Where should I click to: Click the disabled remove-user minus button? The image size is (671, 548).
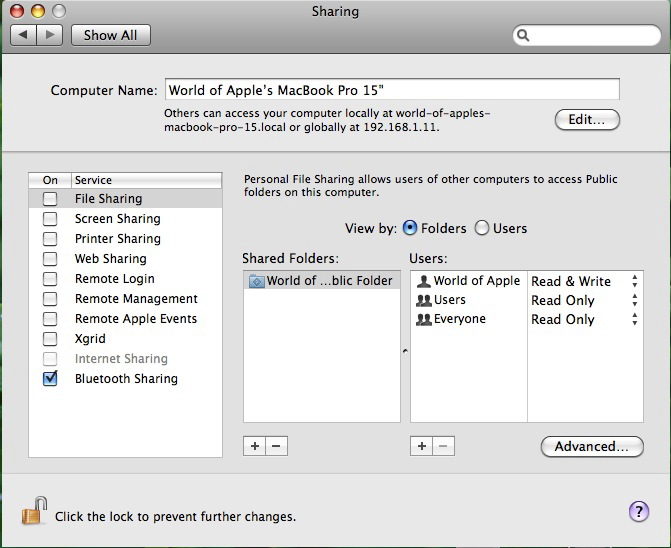443,446
